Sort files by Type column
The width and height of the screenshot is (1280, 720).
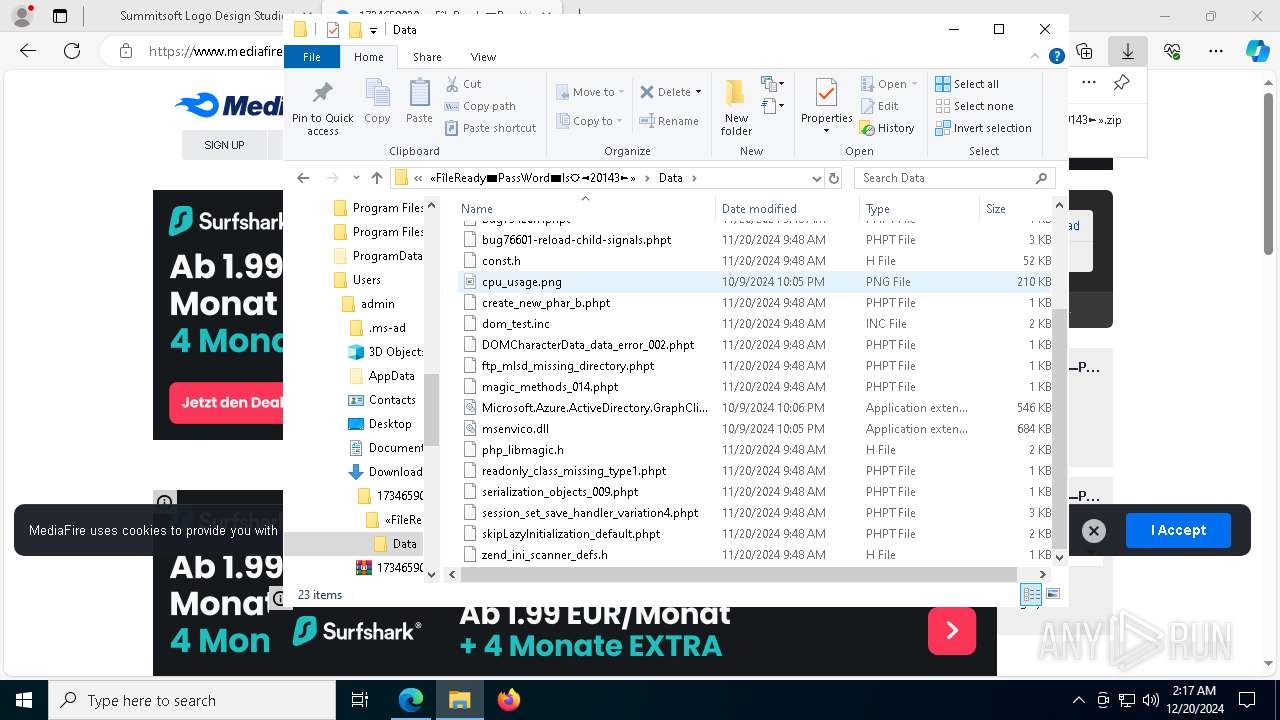(919, 209)
